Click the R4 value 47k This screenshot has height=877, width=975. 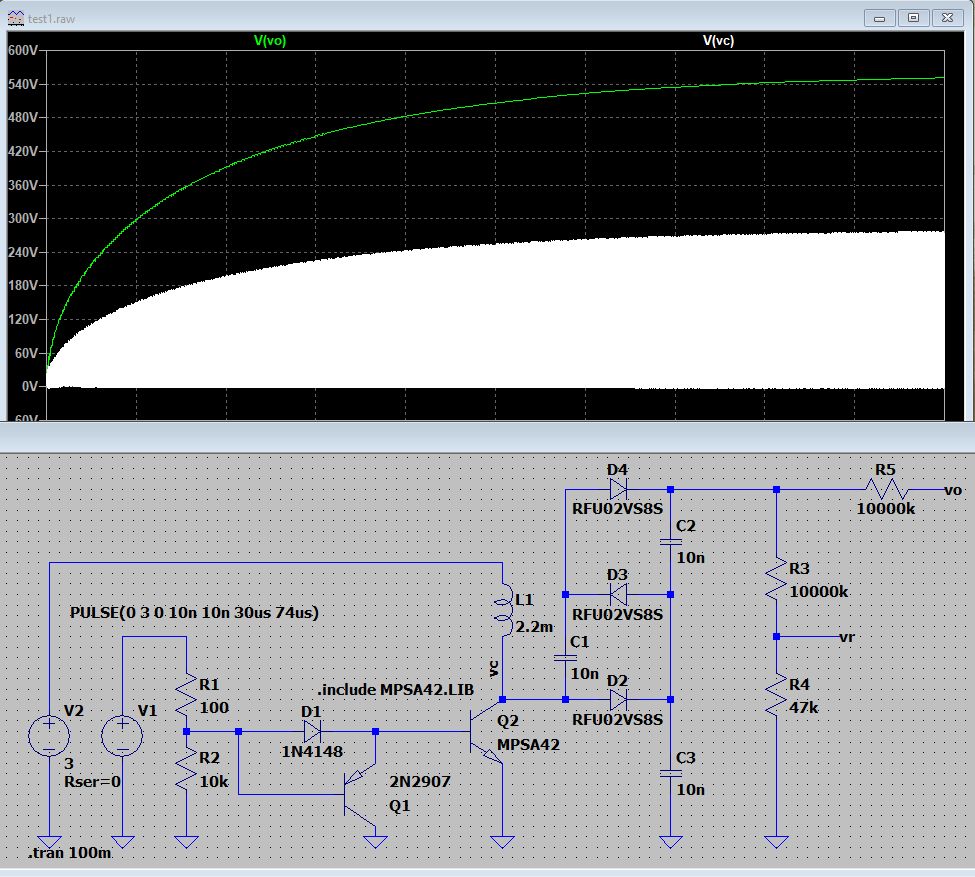[803, 708]
